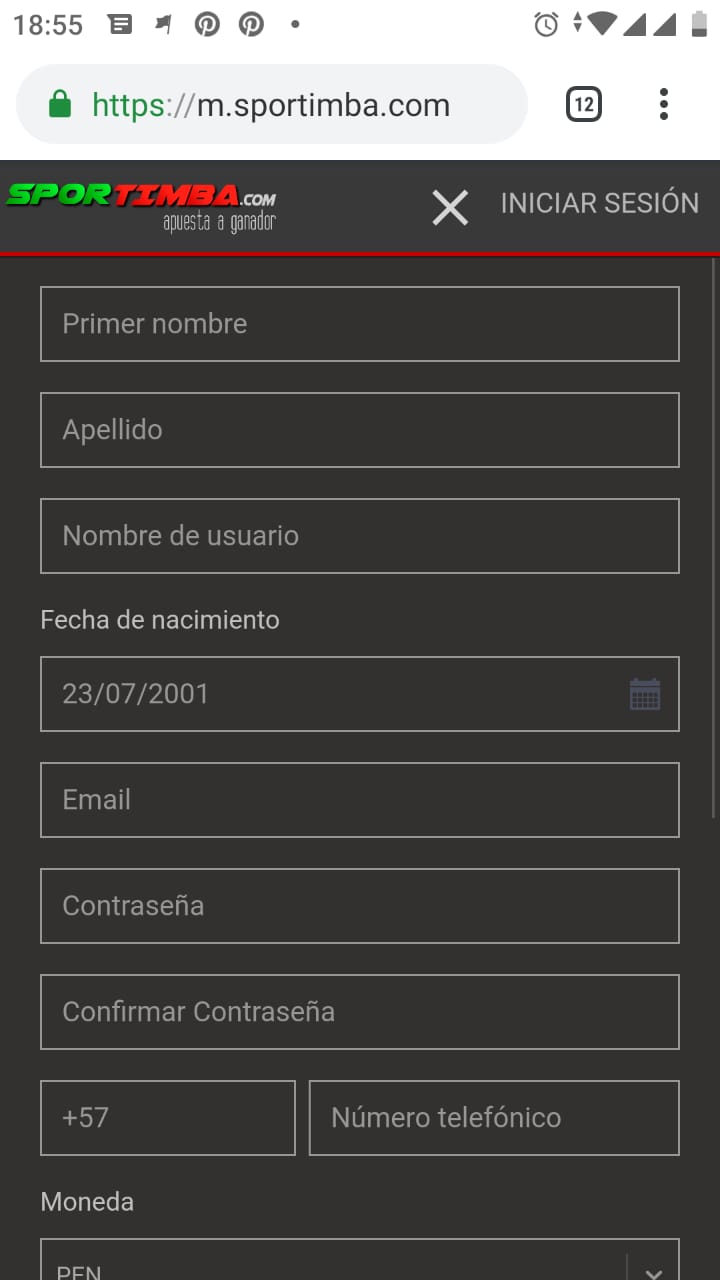Focus the Confirmar Contraseña field
This screenshot has height=1280, width=720.
click(360, 1012)
